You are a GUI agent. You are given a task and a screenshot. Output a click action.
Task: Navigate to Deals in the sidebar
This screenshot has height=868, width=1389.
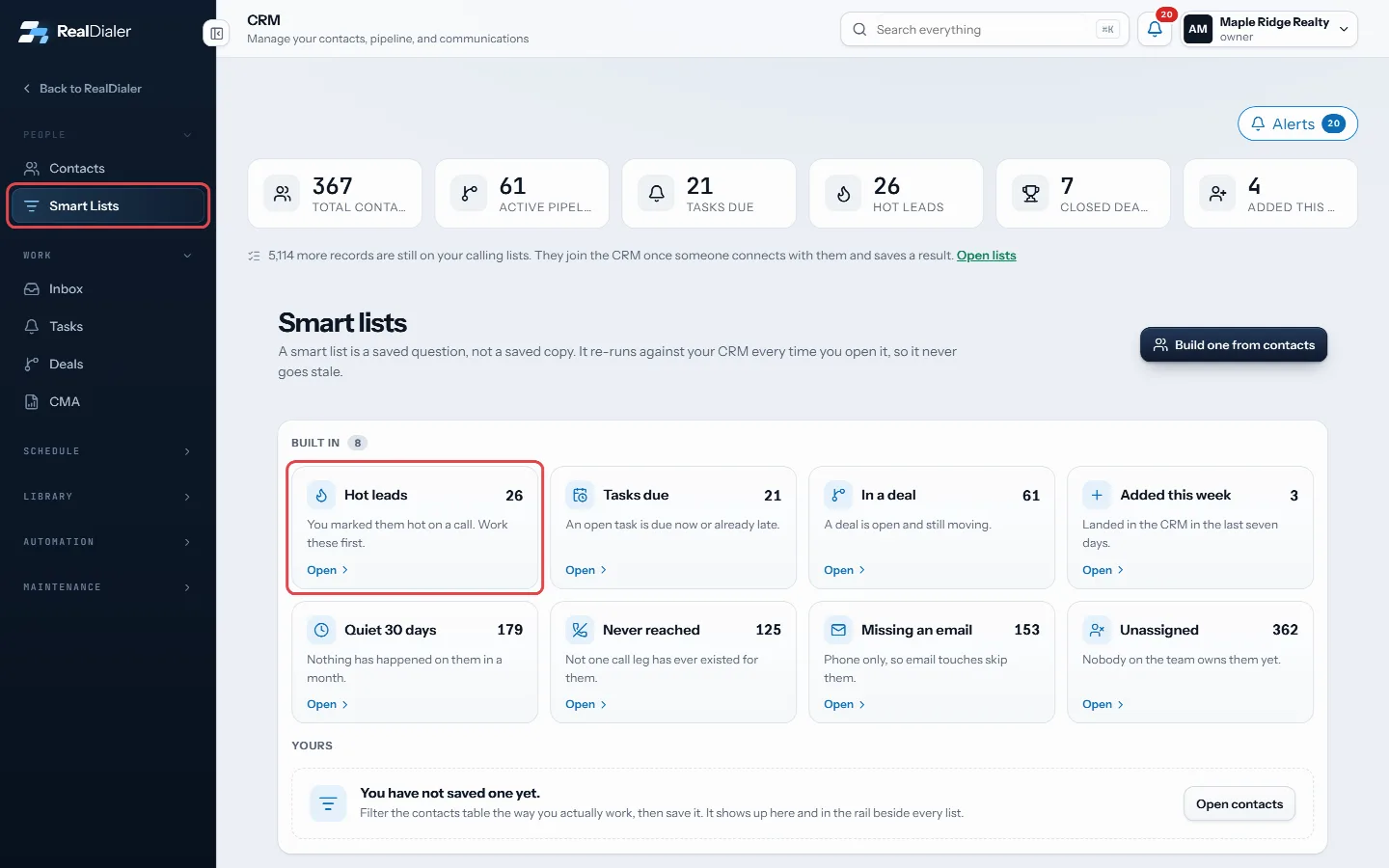[108, 365]
